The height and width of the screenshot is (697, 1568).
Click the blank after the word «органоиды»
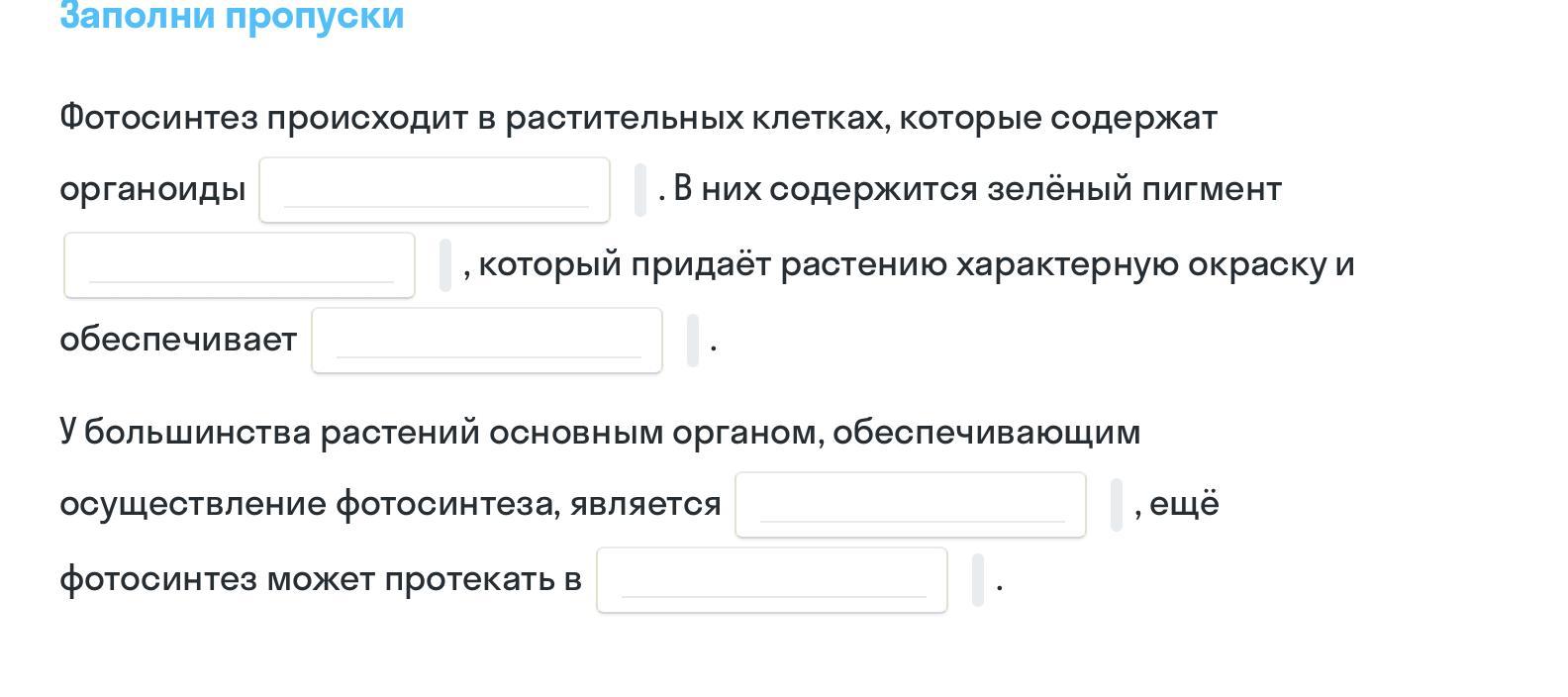point(435,190)
